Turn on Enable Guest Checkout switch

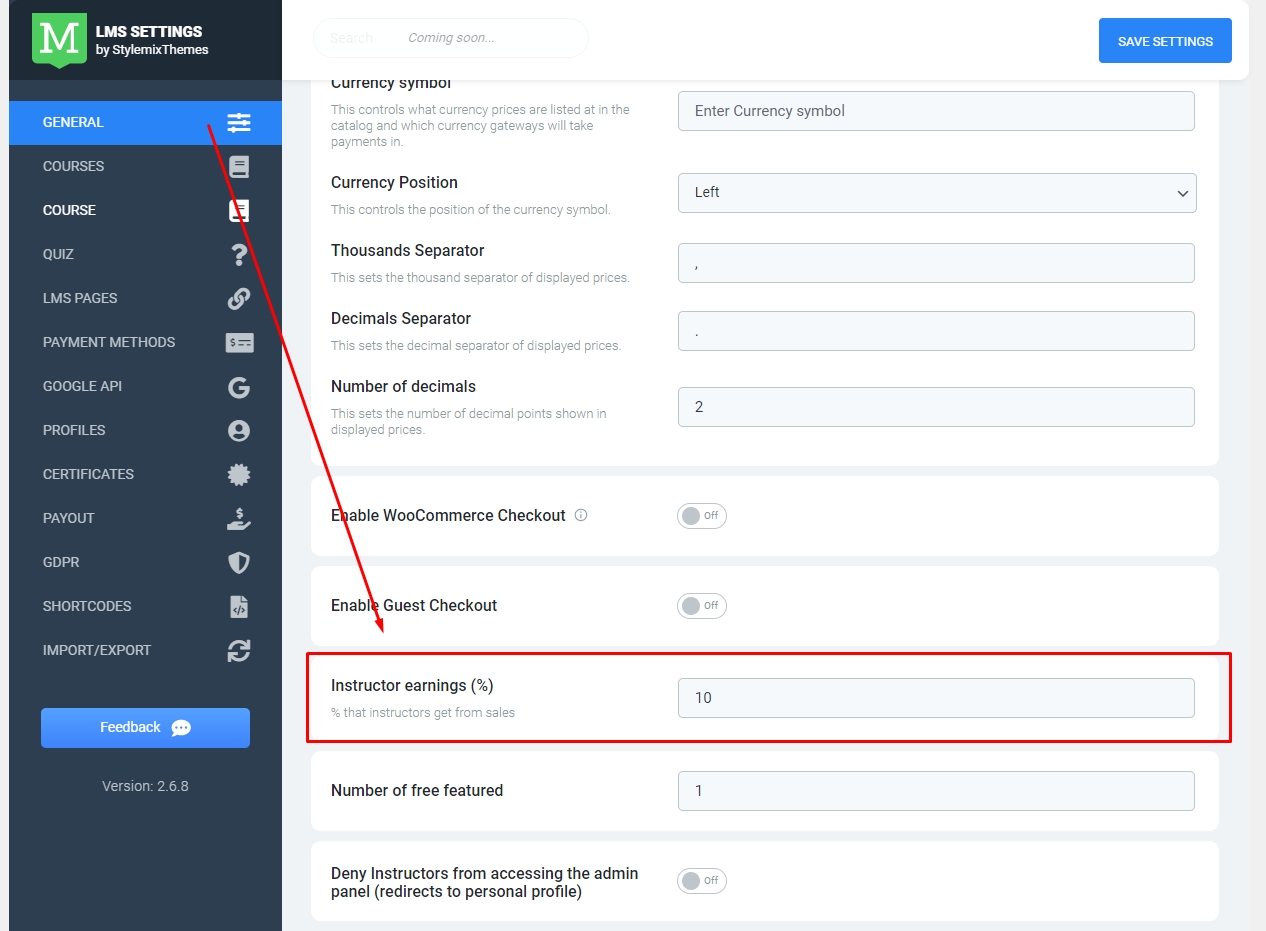click(x=701, y=606)
